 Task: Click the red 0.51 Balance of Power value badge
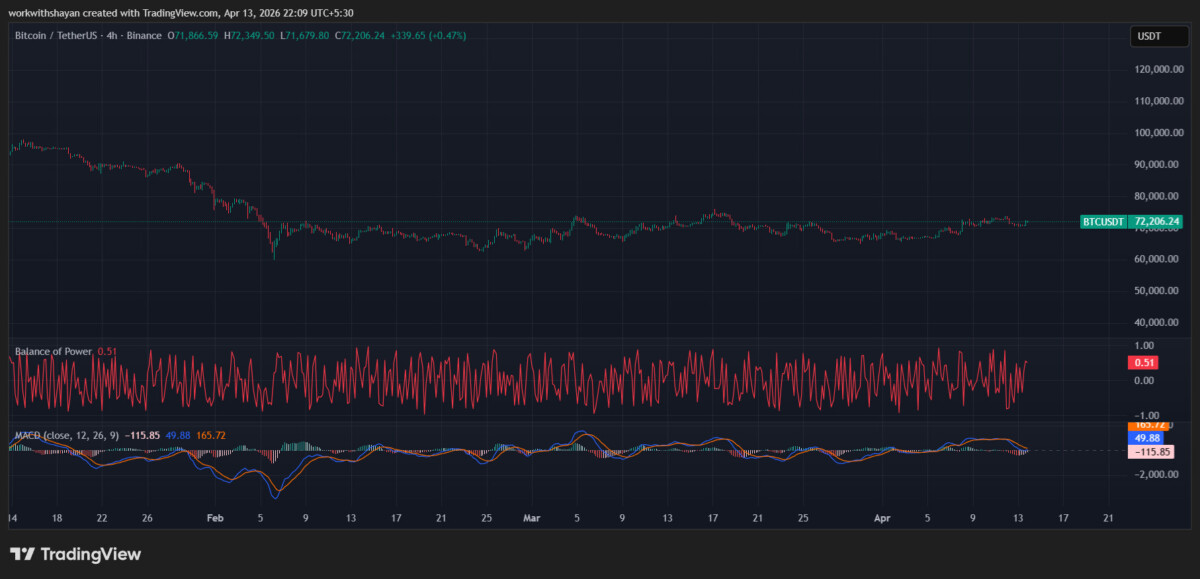tap(1143, 363)
